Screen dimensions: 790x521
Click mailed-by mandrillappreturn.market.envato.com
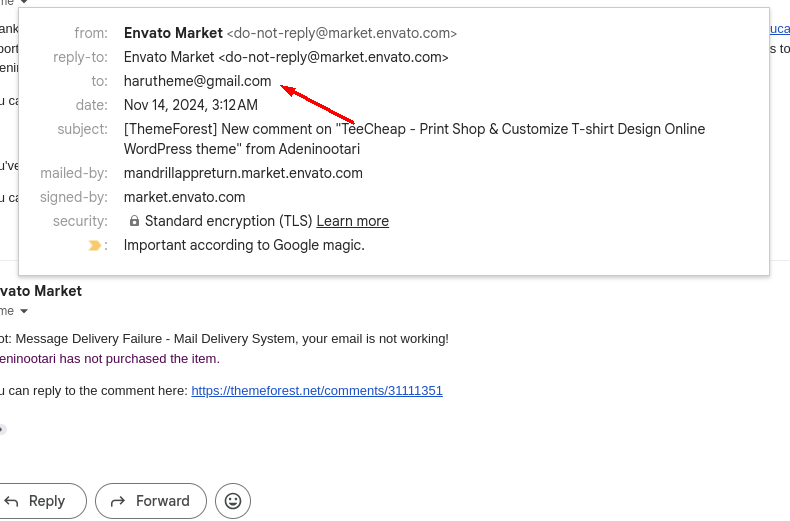243,173
